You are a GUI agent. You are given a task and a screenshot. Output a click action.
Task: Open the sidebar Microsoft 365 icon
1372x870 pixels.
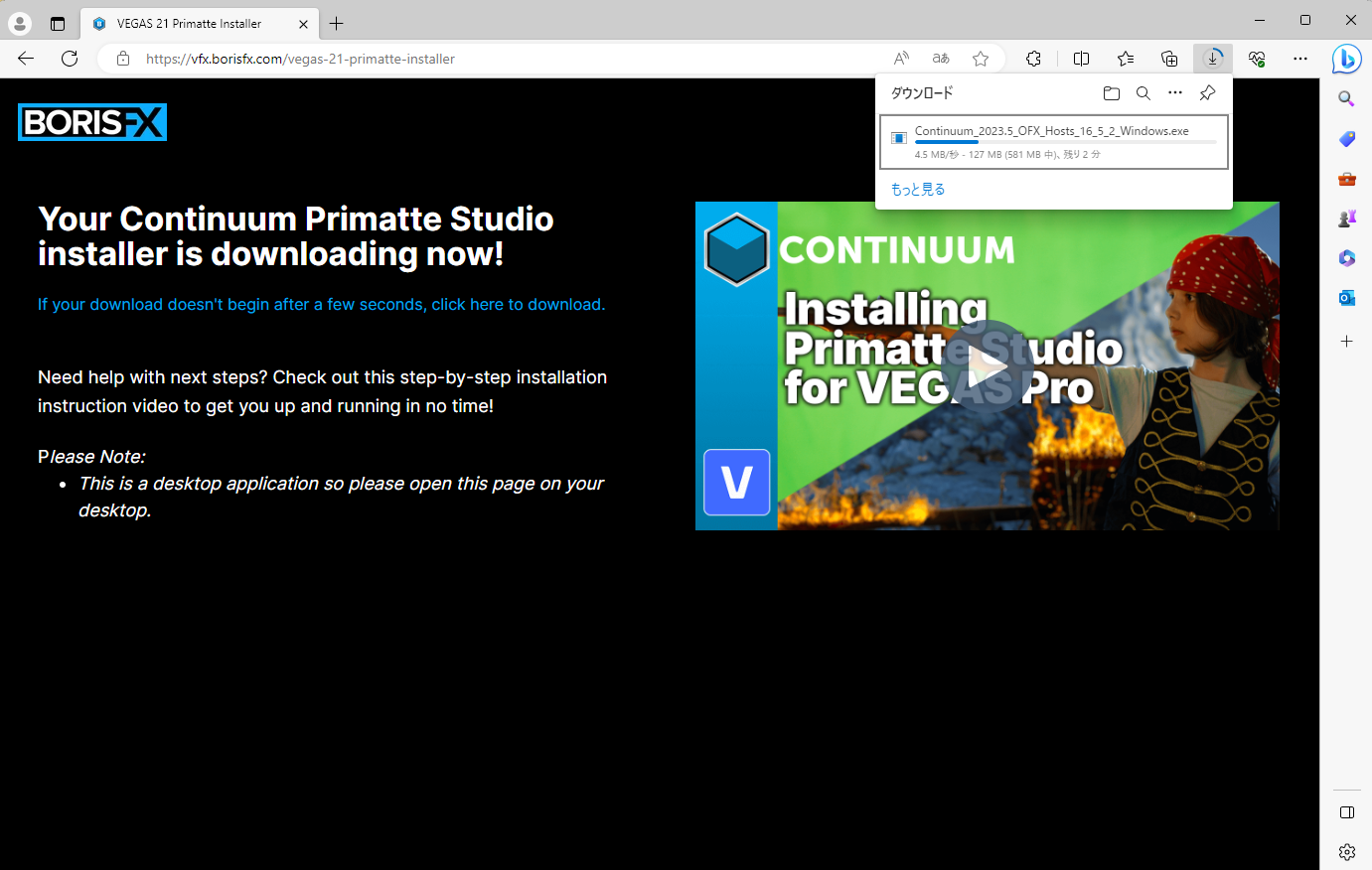tap(1347, 258)
